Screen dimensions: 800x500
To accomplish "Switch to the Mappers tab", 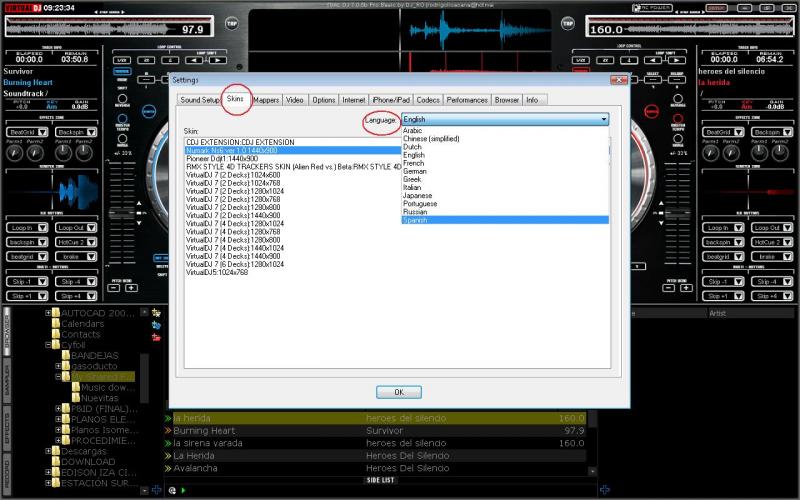I will (266, 100).
